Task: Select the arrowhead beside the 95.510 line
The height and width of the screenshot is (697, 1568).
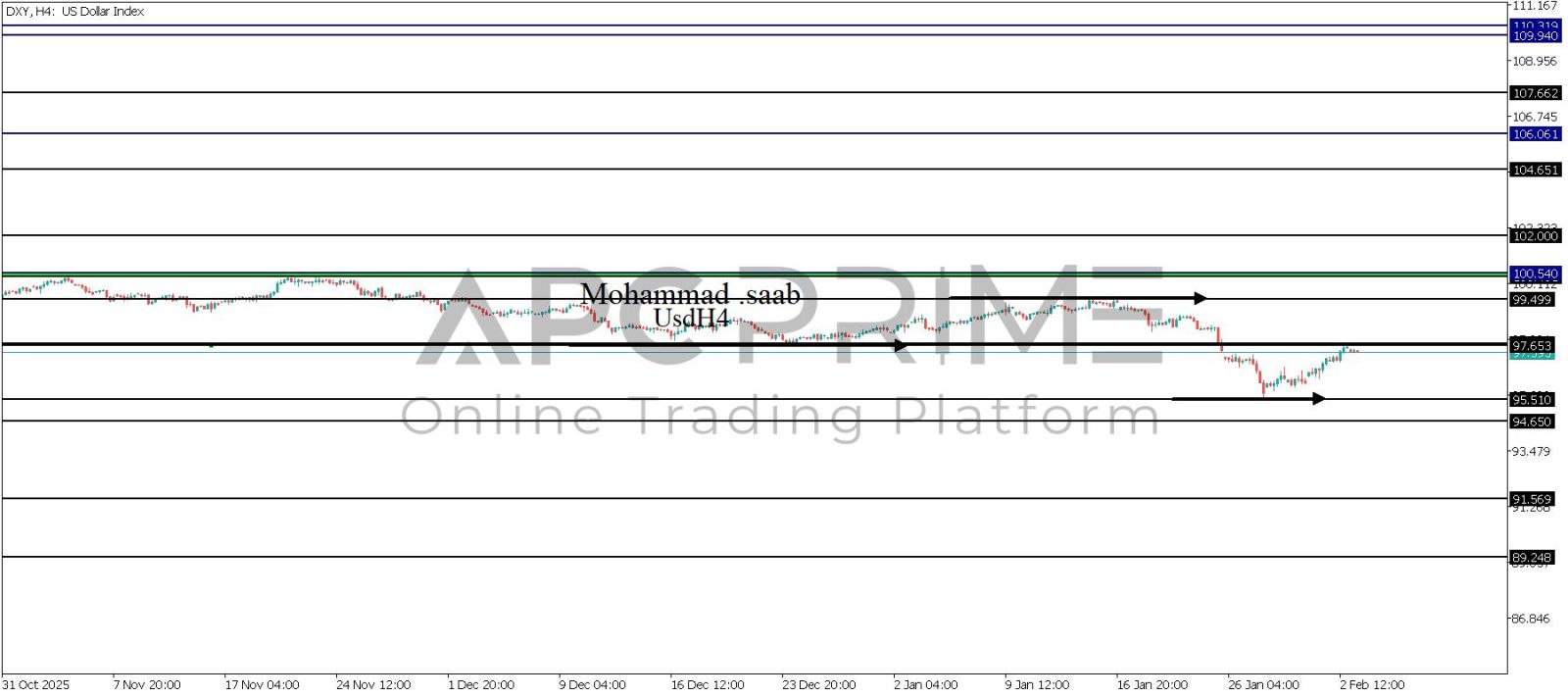Action: click(x=1319, y=399)
